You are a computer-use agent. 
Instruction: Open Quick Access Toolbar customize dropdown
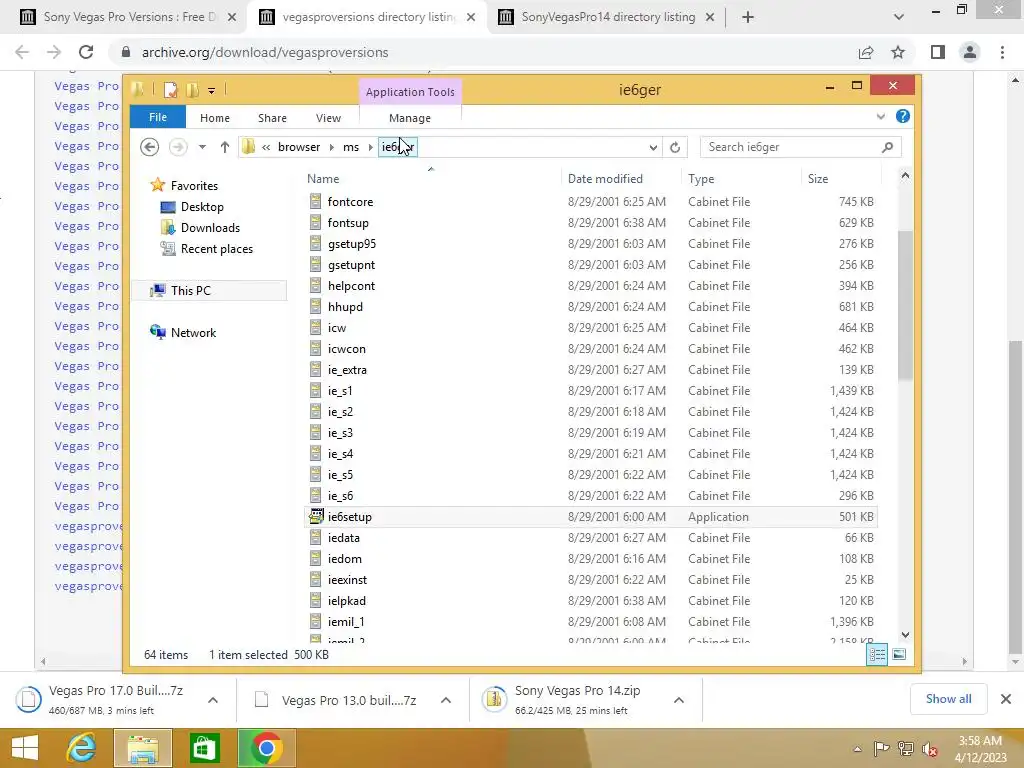pyautogui.click(x=212, y=91)
